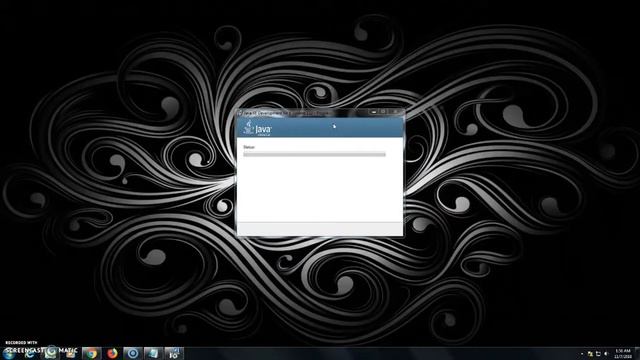Image resolution: width=640 pixels, height=360 pixels.
Task: Open Firefox from the taskbar
Action: (x=112, y=353)
